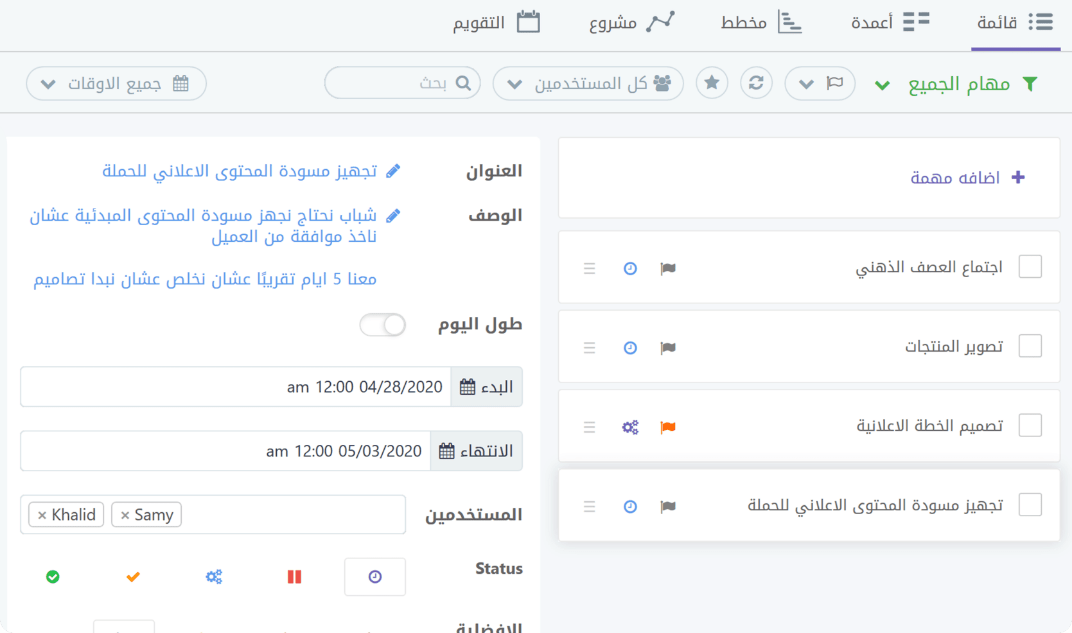
Task: Refresh the task list with the sync icon
Action: (756, 83)
